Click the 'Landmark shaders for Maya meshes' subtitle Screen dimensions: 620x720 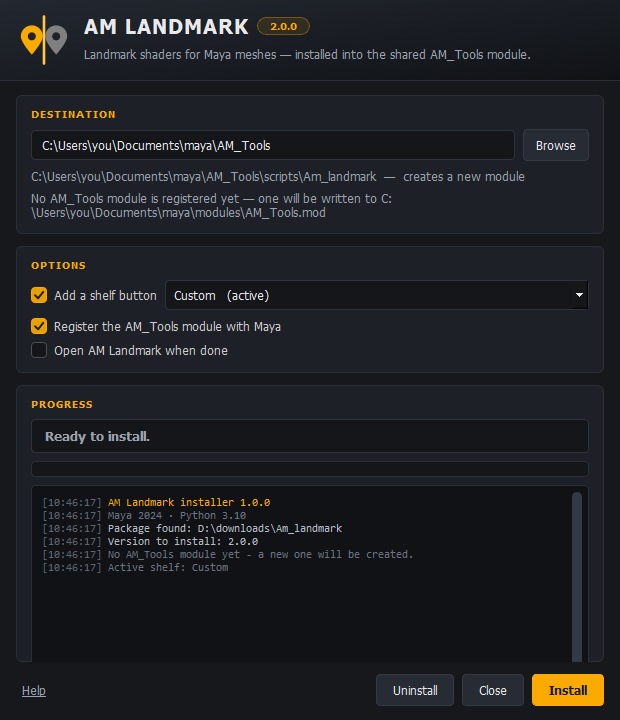click(x=307, y=55)
